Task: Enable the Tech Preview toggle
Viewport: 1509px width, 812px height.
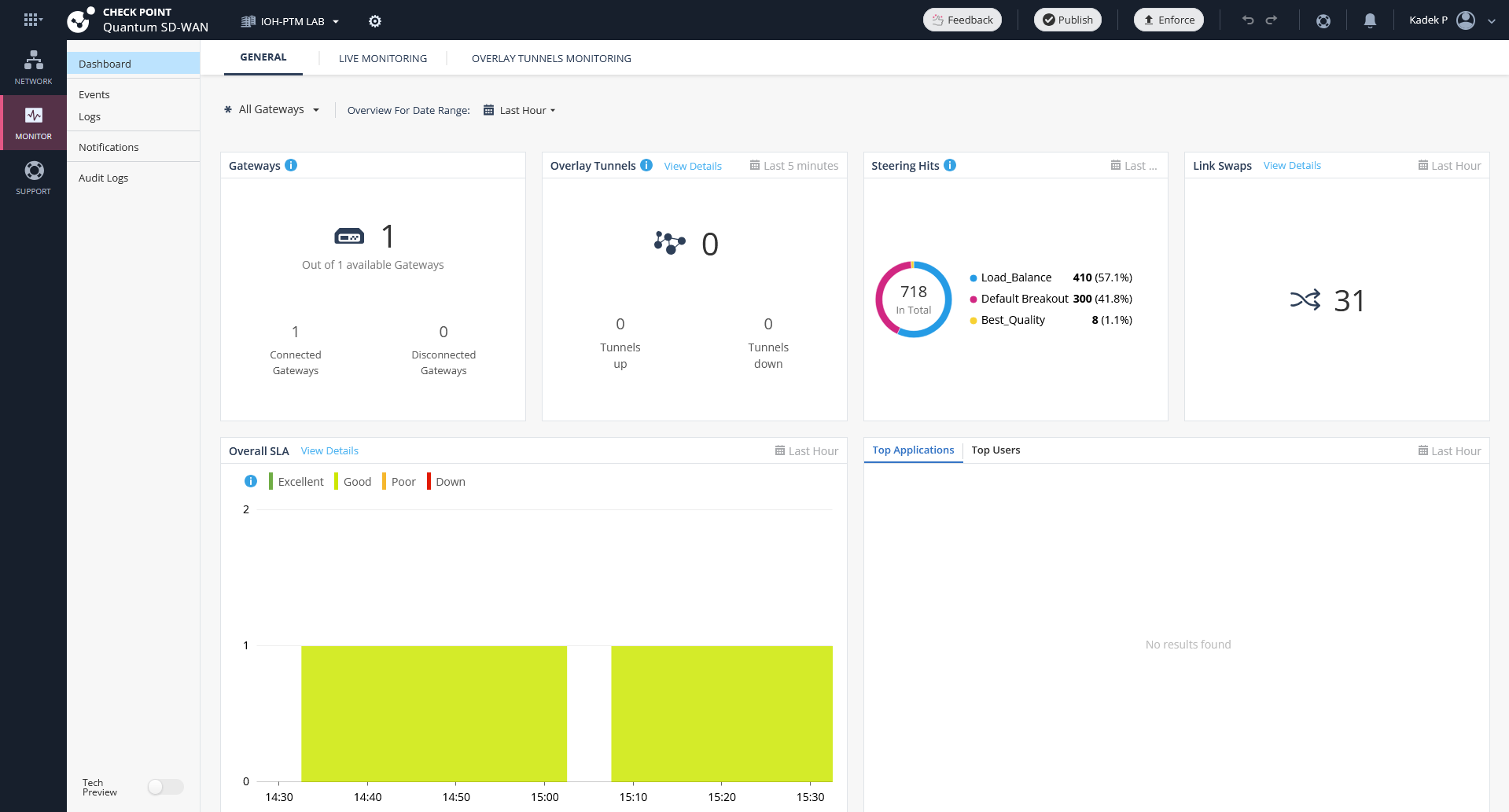Action: (165, 787)
